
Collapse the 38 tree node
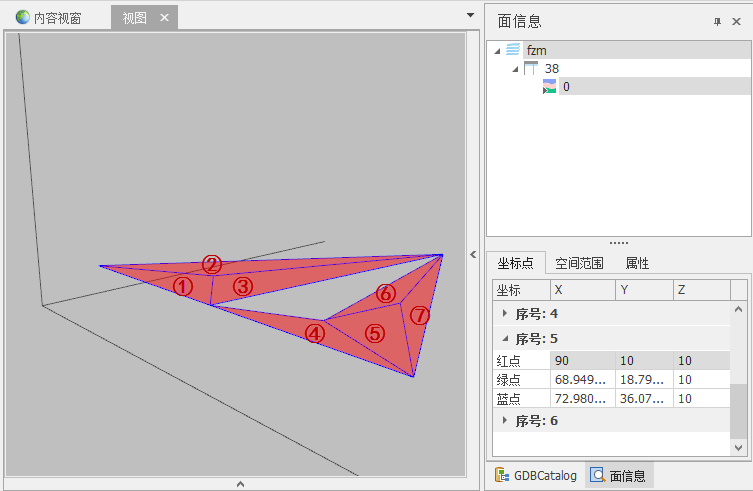(x=515, y=68)
